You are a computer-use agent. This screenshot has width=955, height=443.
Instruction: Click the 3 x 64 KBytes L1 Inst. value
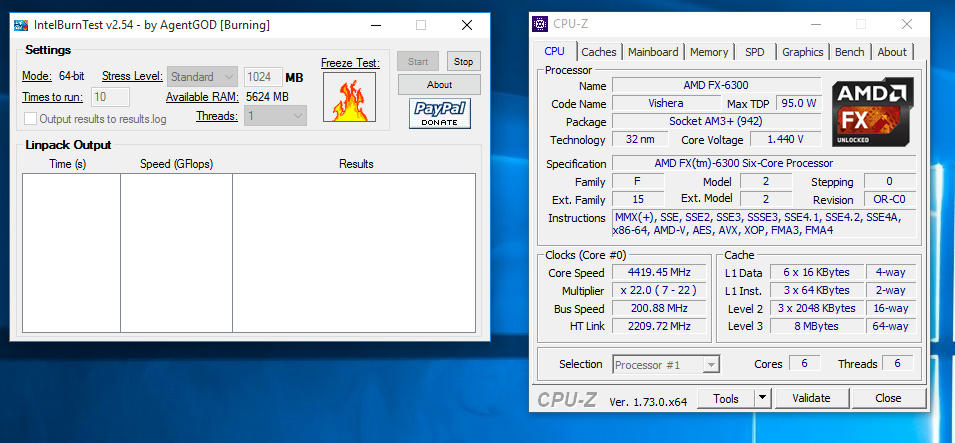(x=816, y=291)
